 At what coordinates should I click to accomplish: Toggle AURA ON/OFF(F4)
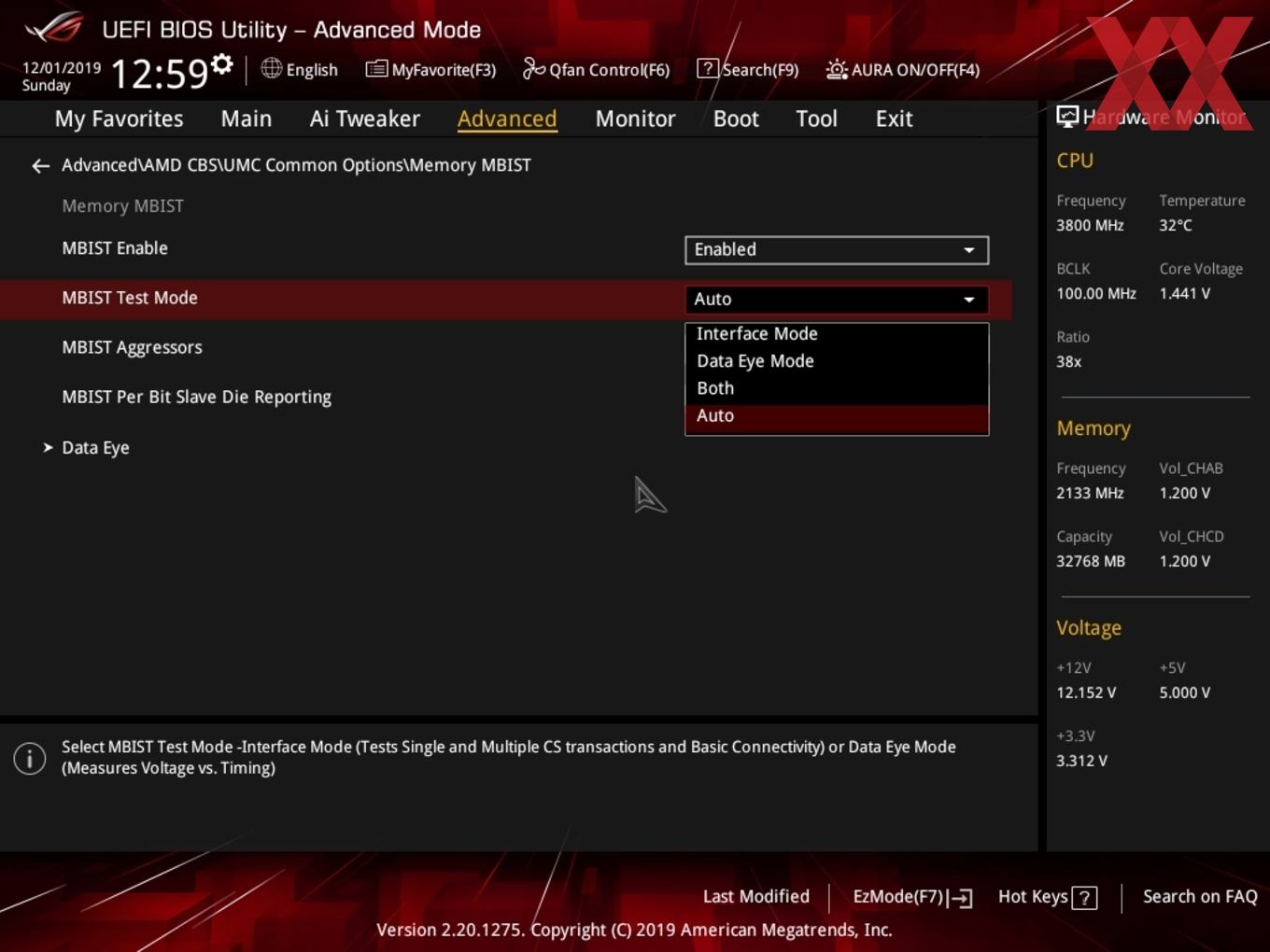tap(903, 69)
